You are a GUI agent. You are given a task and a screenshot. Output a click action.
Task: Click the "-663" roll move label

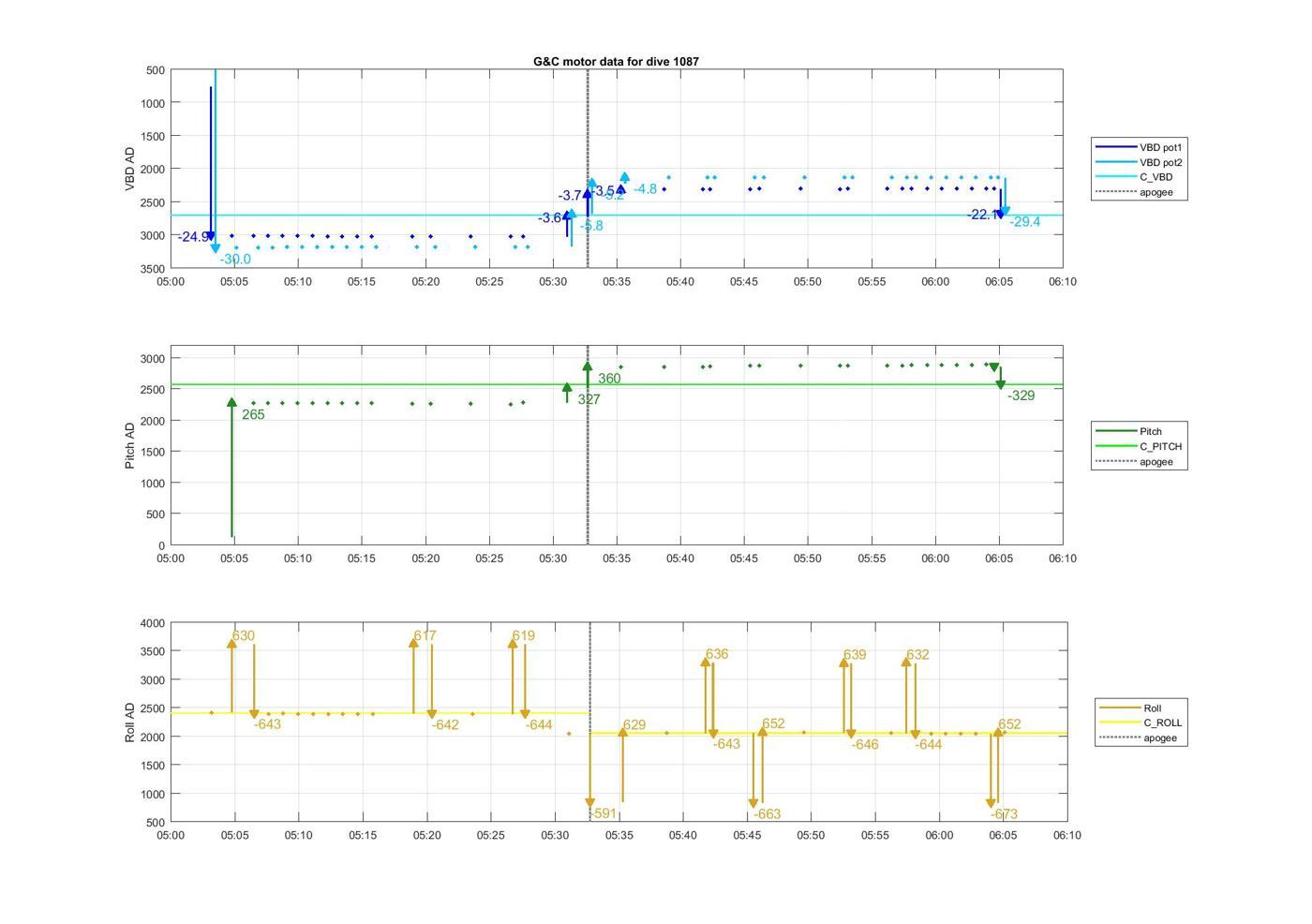point(767,815)
